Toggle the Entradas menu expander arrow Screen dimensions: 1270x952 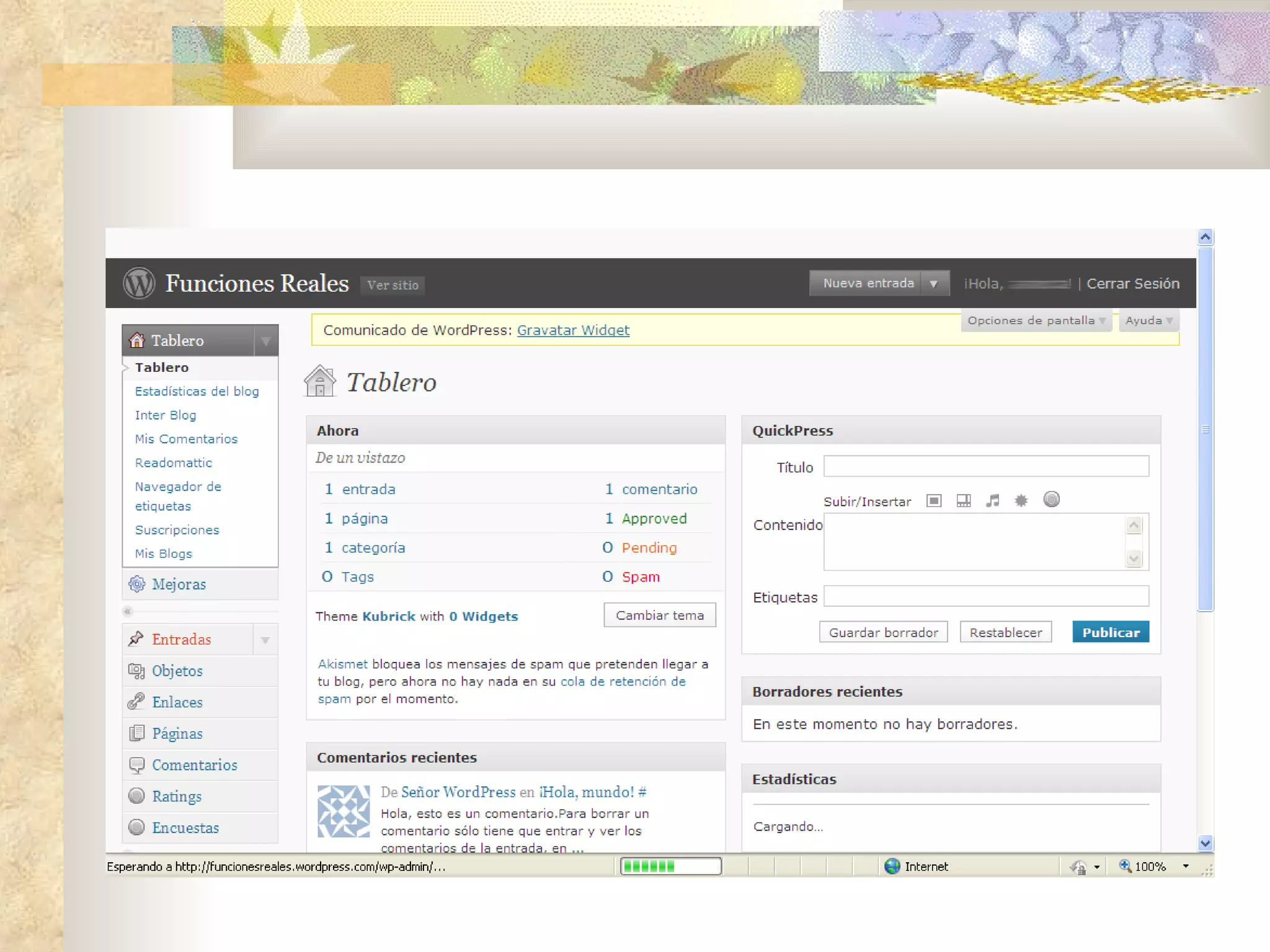(x=265, y=640)
